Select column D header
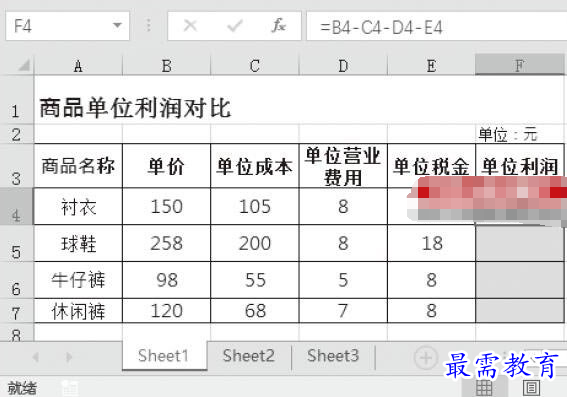Screen dimensions: 567x397 pyautogui.click(x=343, y=66)
